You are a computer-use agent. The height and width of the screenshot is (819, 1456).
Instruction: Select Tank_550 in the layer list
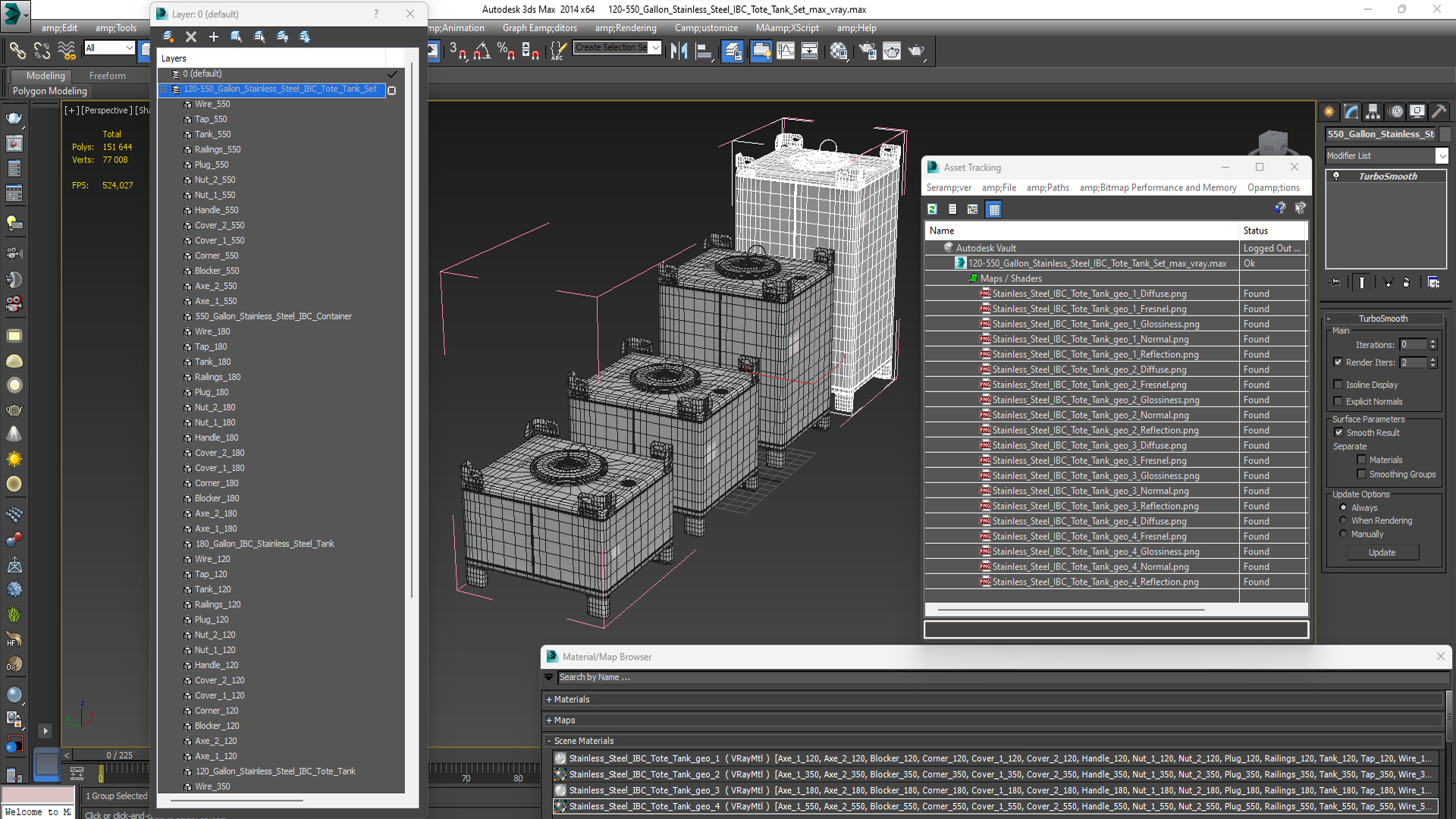coord(212,134)
